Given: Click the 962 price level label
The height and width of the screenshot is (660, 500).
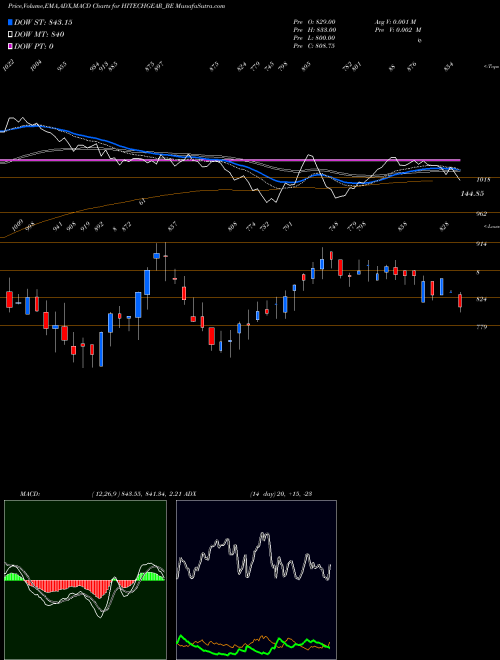Looking at the screenshot, I should pos(481,214).
